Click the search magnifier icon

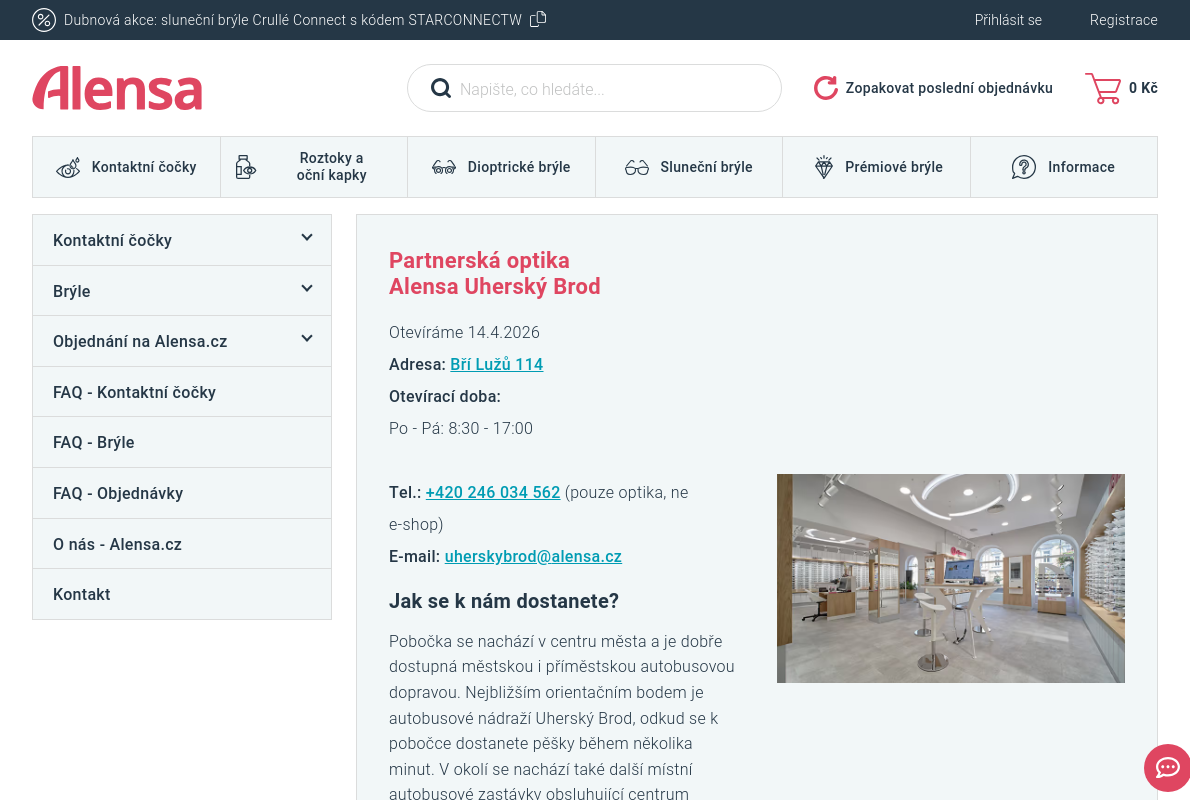441,89
